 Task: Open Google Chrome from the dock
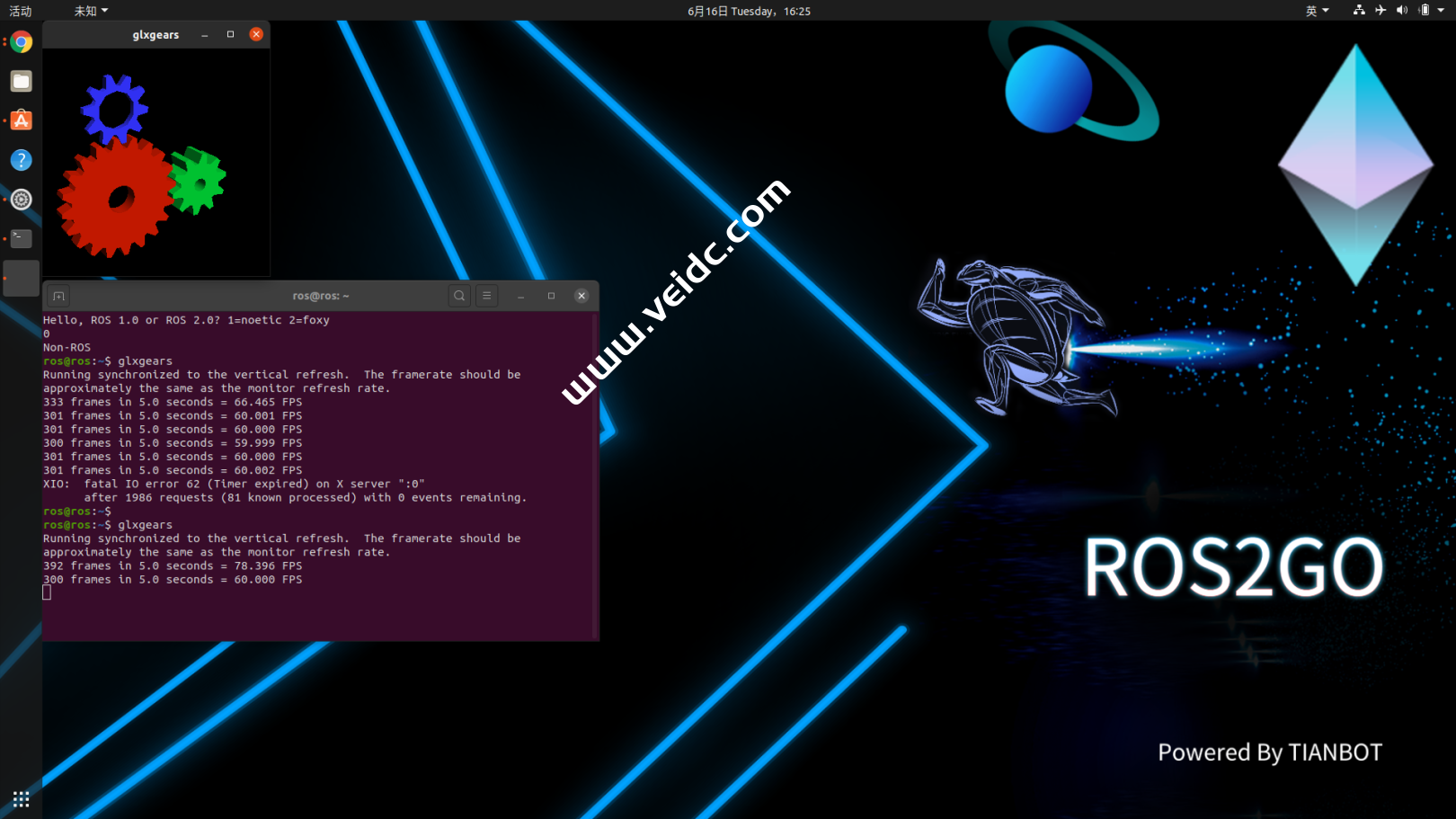coord(22,42)
